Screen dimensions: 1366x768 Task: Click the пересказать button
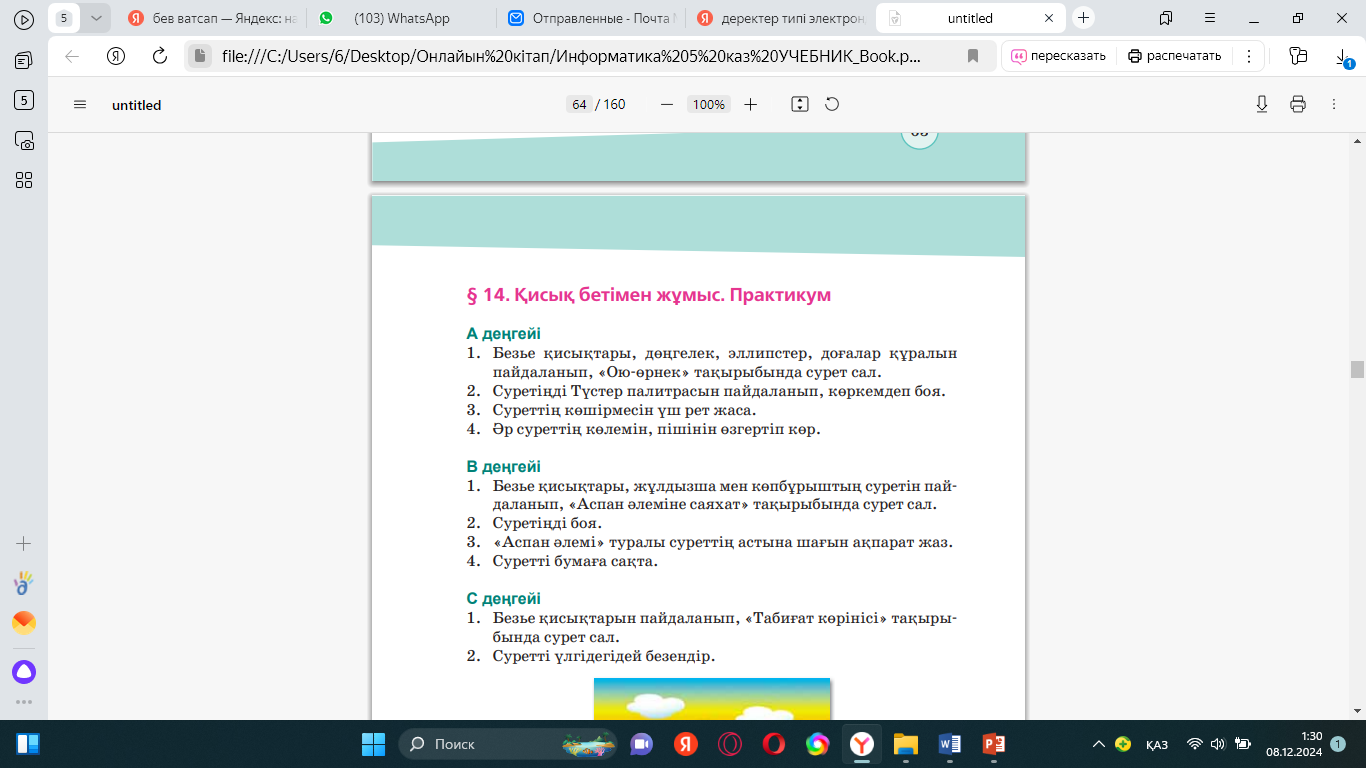pyautogui.click(x=1059, y=56)
